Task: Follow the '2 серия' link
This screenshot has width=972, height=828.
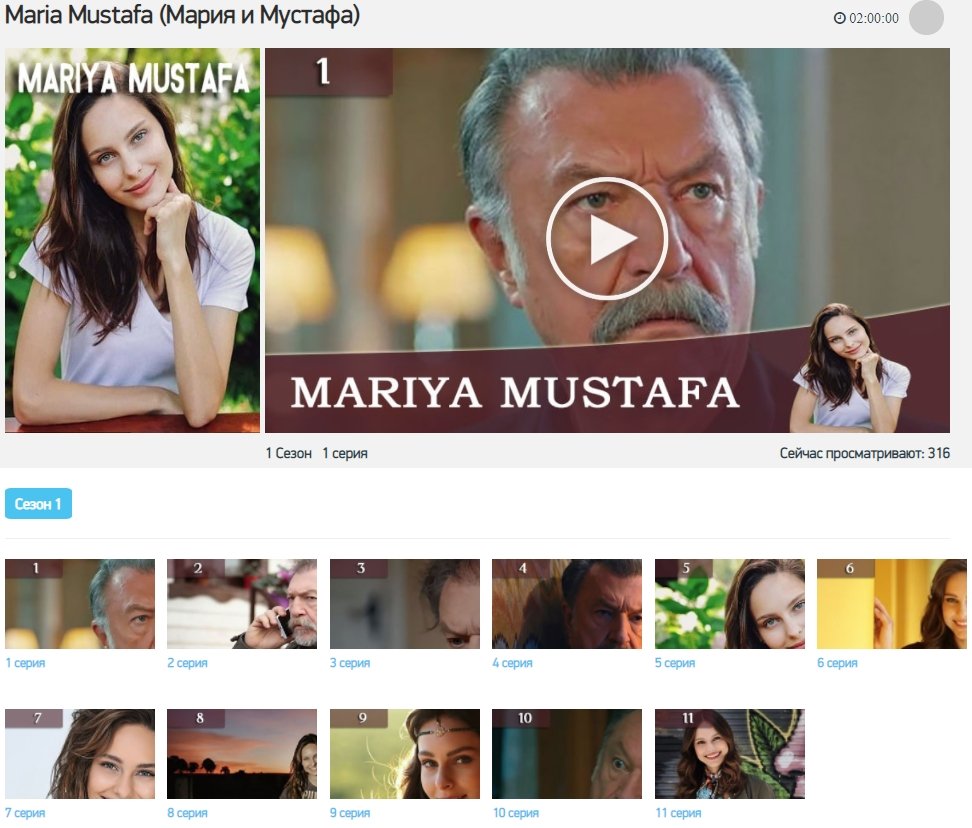Action: 187,663
